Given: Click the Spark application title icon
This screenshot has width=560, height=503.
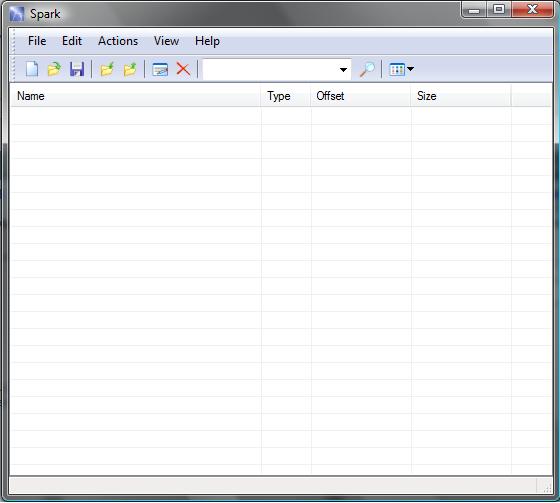Looking at the screenshot, I should pos(16,14).
